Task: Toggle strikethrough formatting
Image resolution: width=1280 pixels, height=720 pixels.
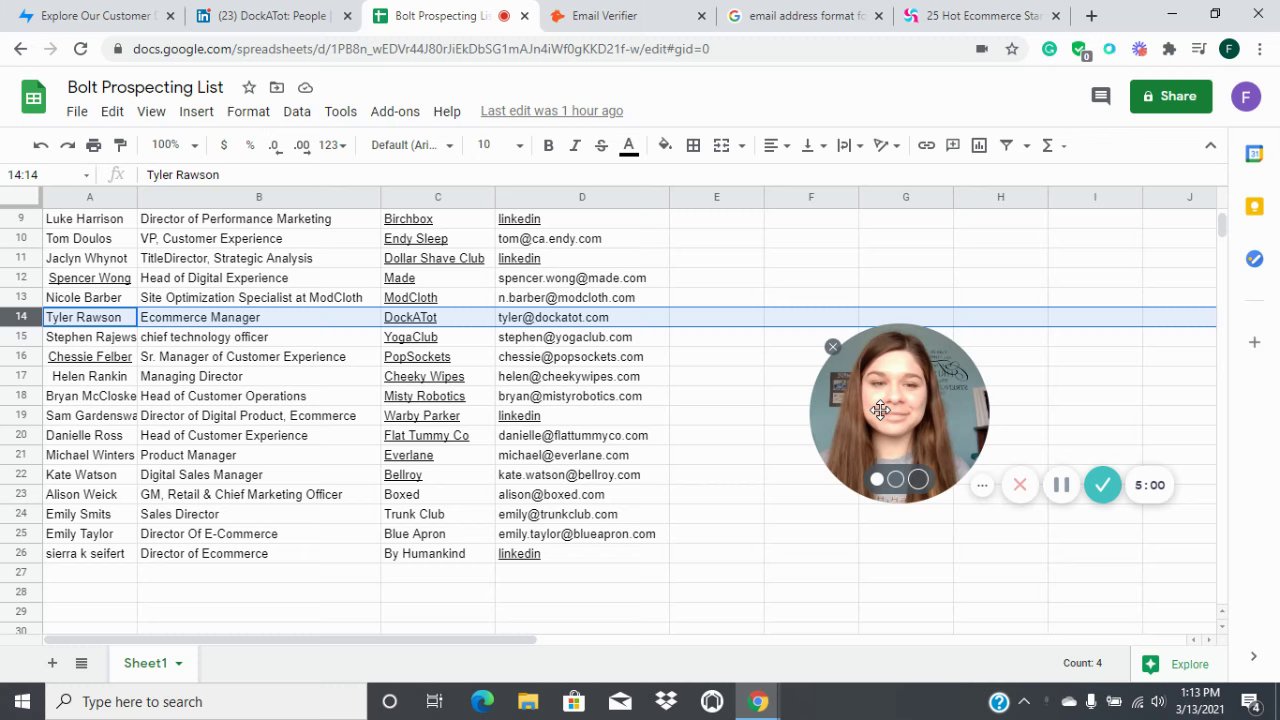Action: [x=601, y=145]
